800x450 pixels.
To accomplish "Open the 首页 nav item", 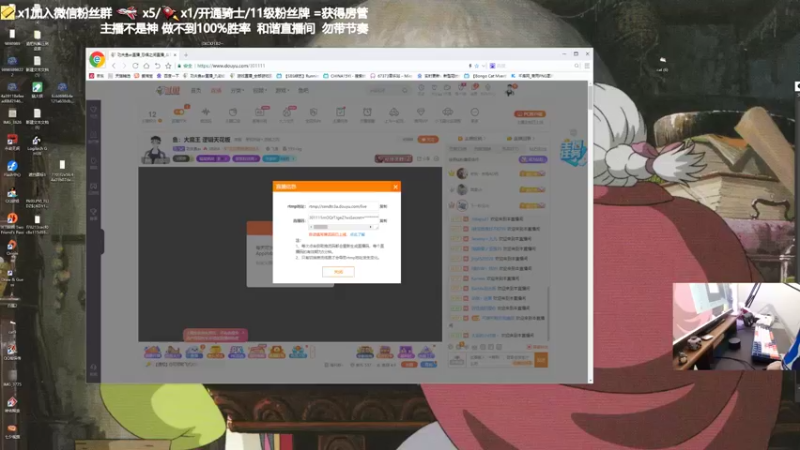I will point(195,91).
